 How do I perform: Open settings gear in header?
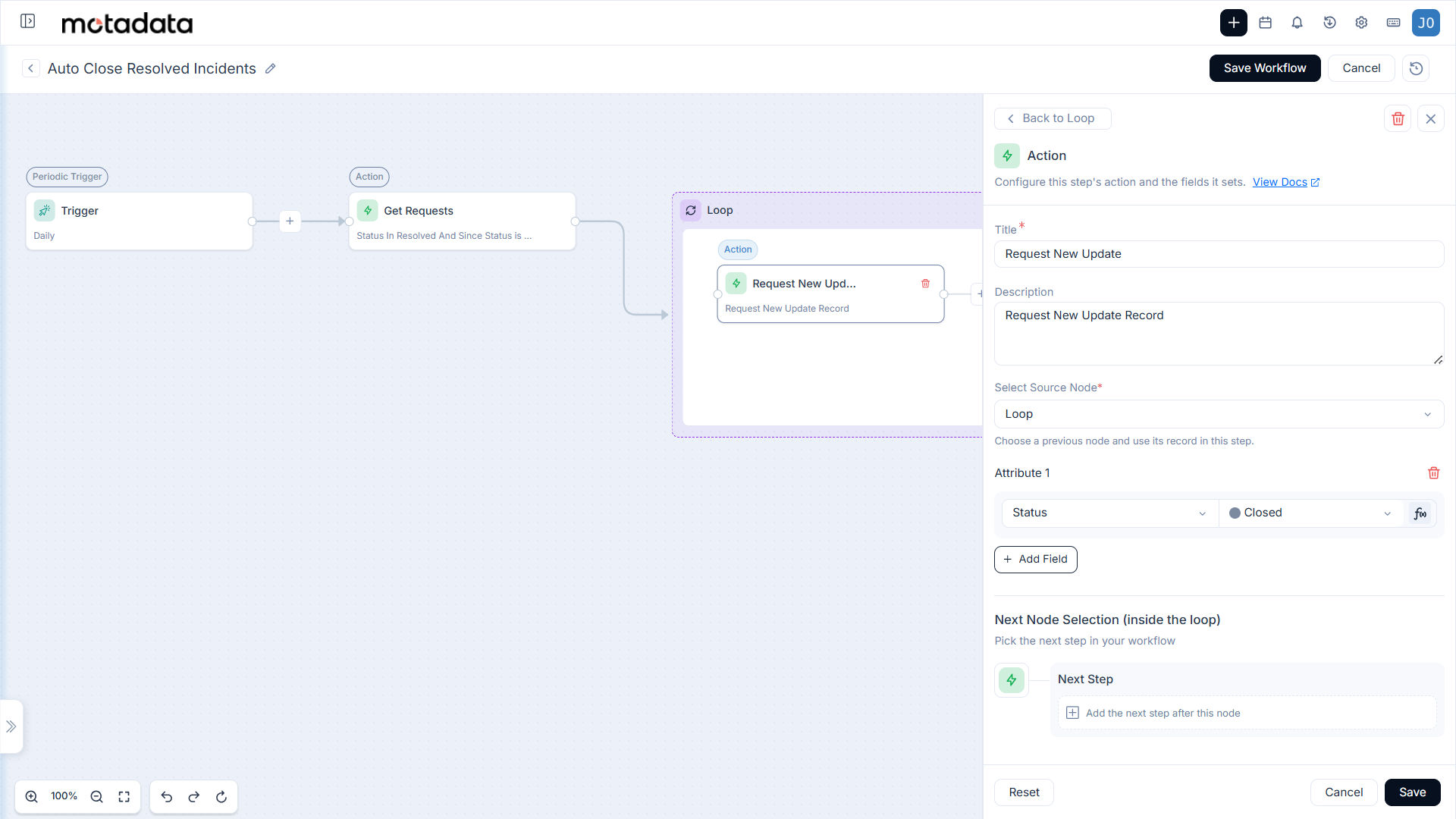pyautogui.click(x=1361, y=23)
